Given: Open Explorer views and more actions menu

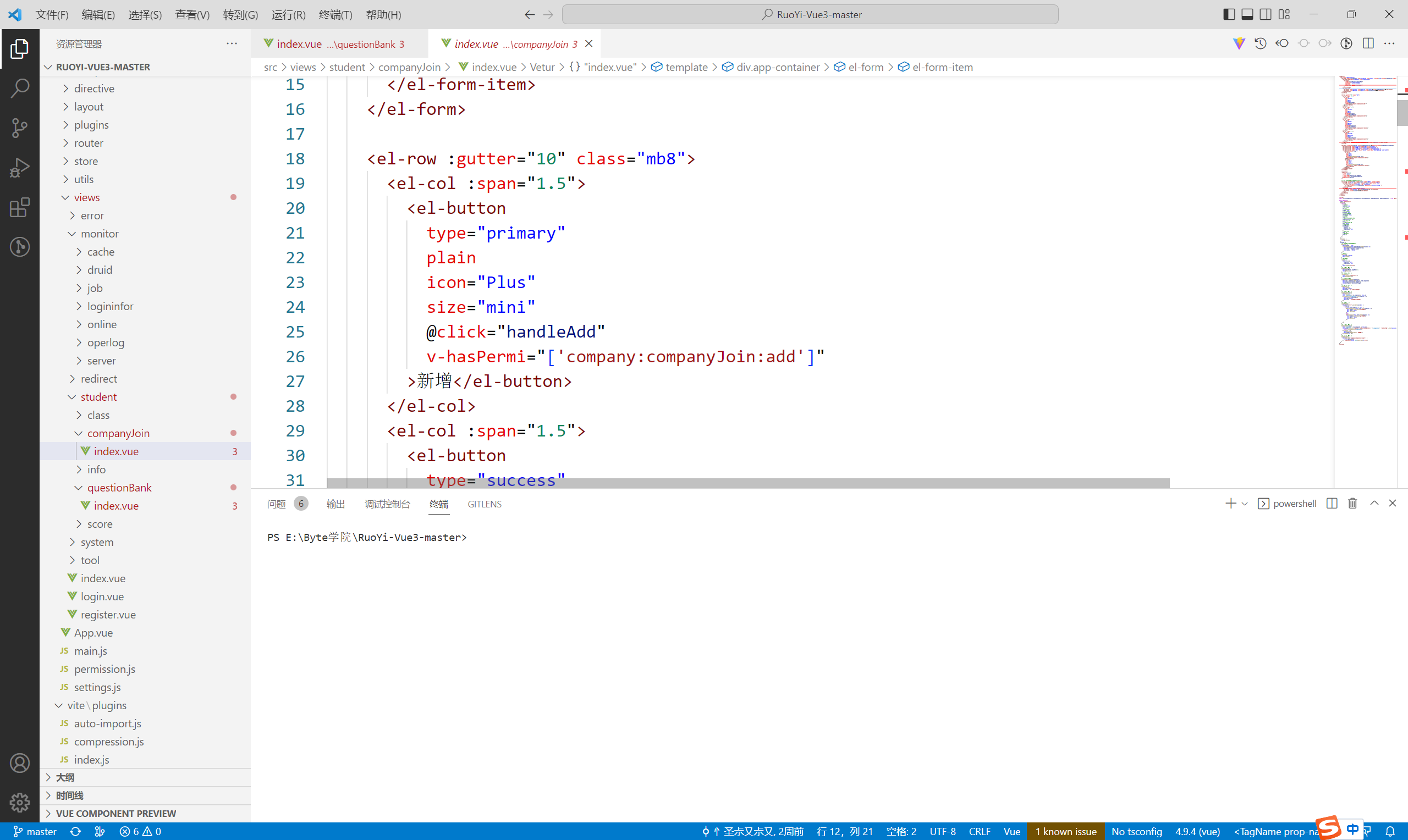Looking at the screenshot, I should [232, 43].
